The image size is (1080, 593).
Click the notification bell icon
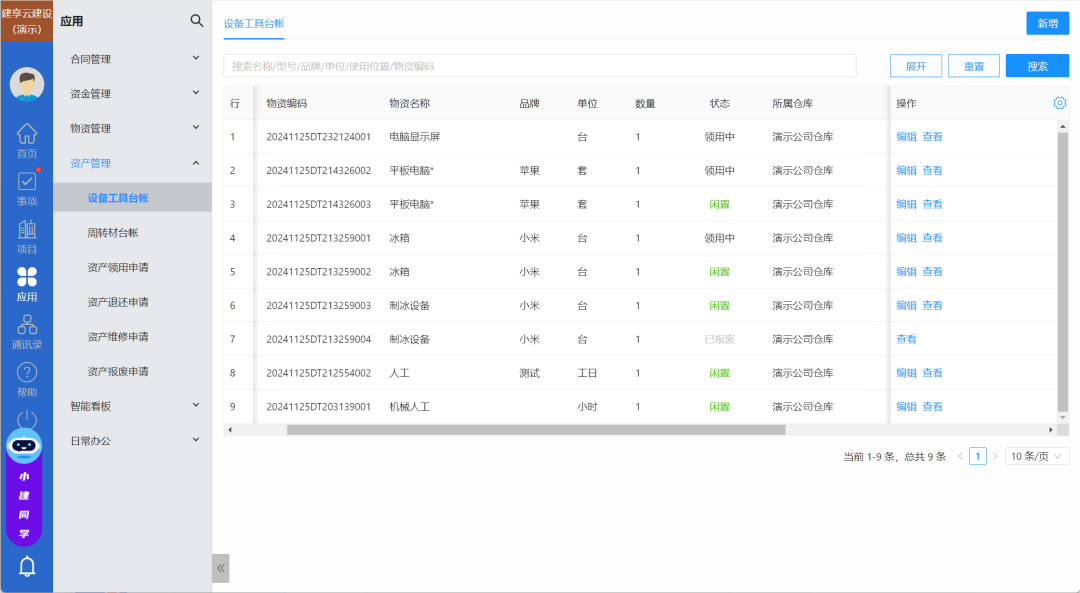(x=27, y=566)
